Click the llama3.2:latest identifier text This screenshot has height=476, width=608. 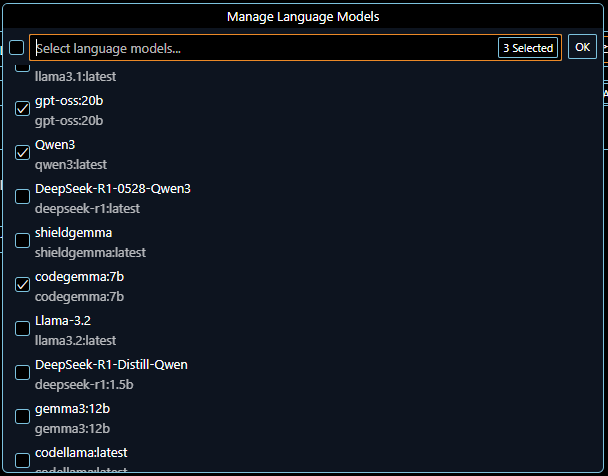(75, 341)
